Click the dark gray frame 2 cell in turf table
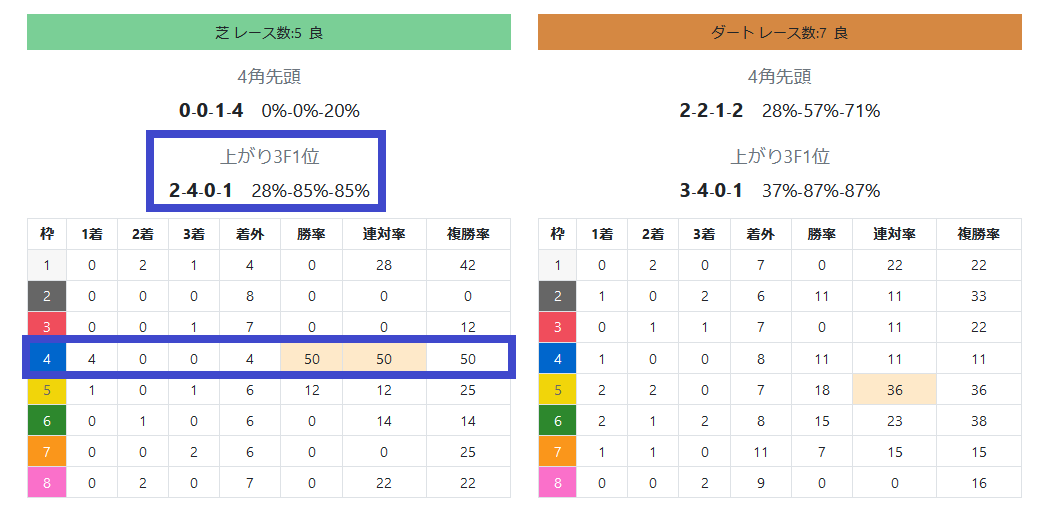Viewport: 1044px width, 512px height. [x=47, y=296]
